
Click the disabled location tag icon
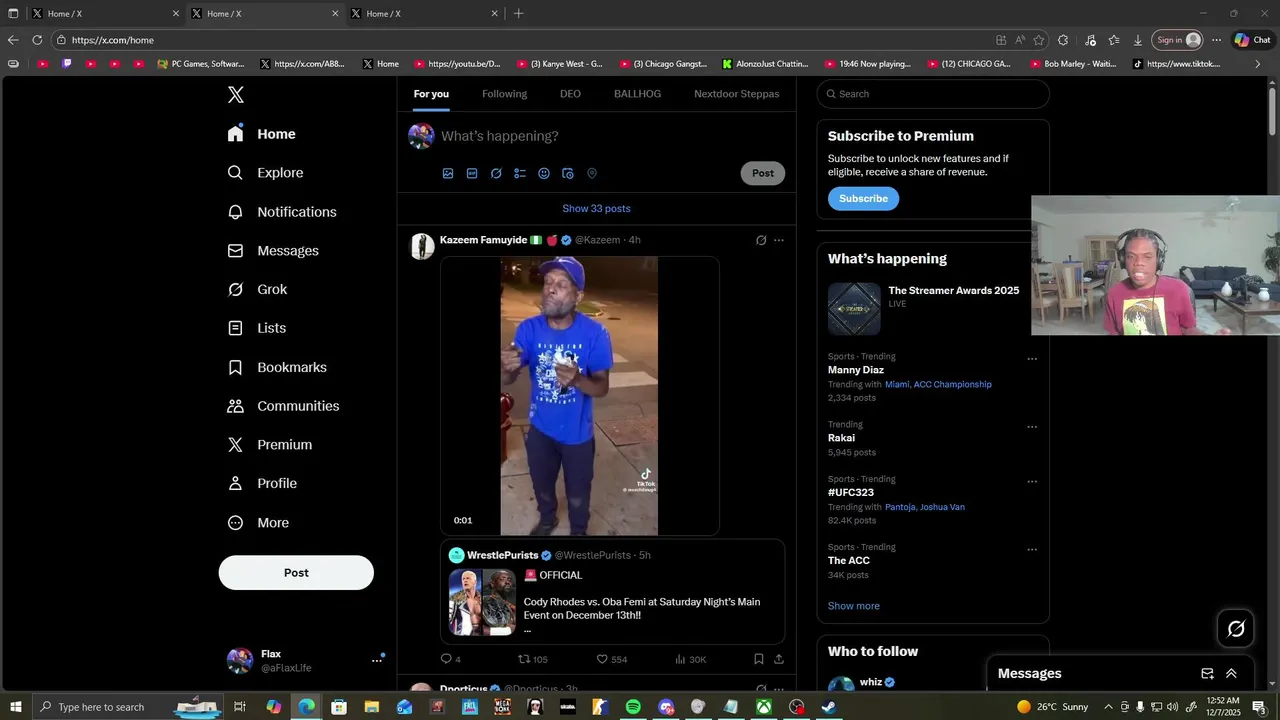592,173
